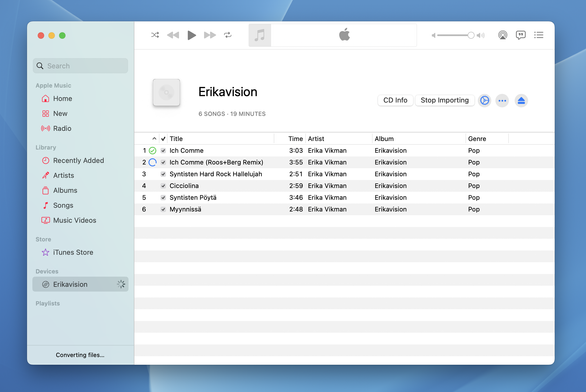
Task: Open Artists in the Library
Action: tap(80, 176)
